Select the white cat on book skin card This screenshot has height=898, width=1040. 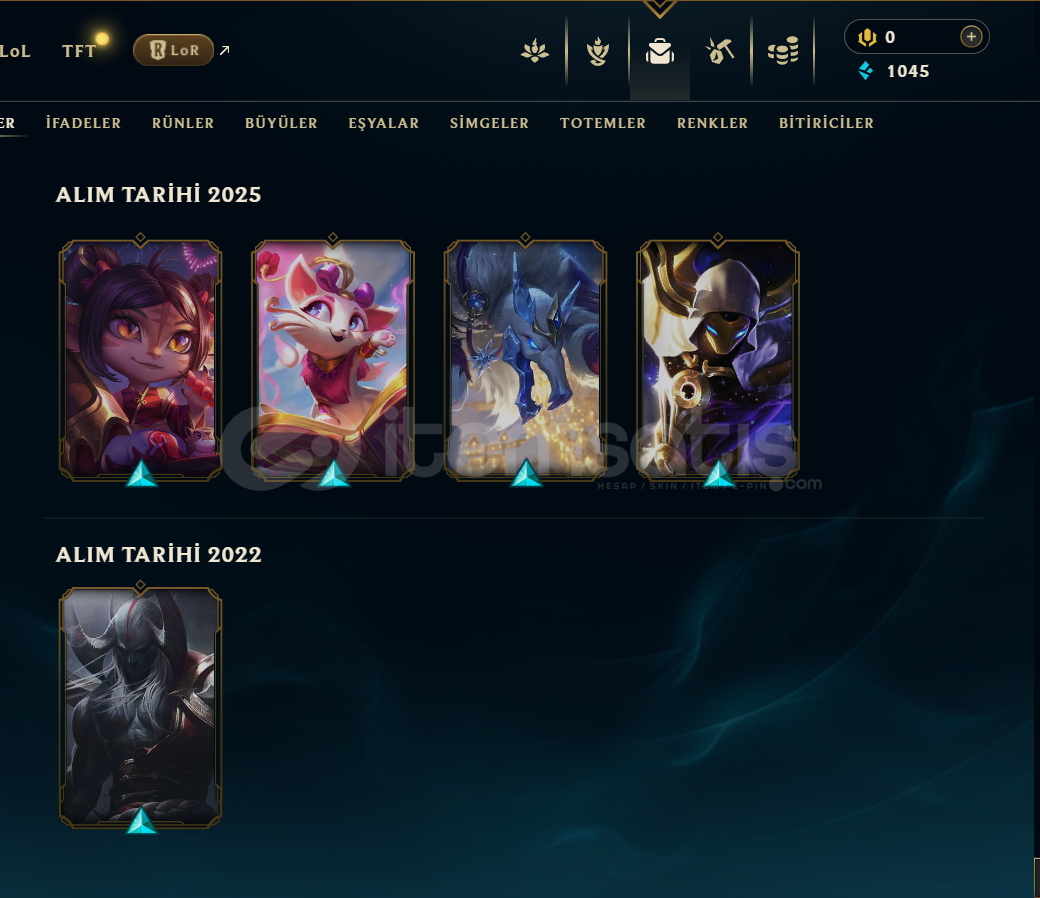(333, 359)
